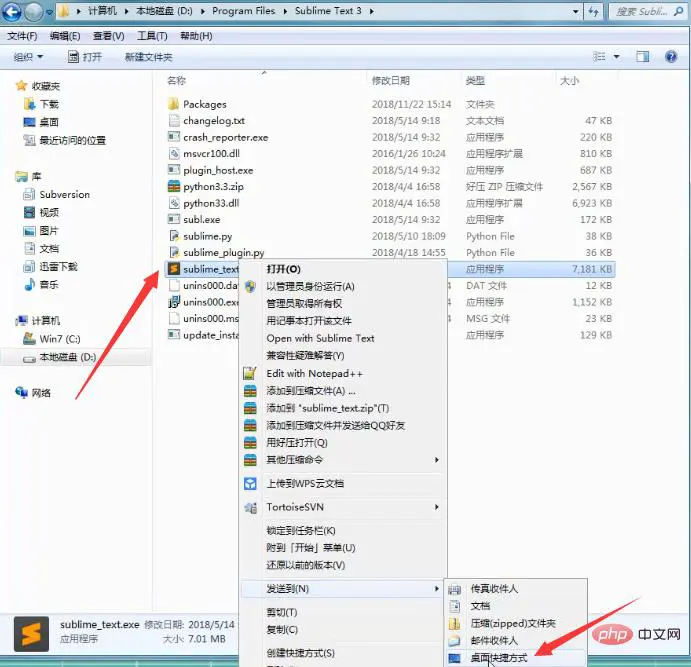Viewport: 691px width, 667px height.
Task: Open the Subversion library
Action: click(56, 194)
